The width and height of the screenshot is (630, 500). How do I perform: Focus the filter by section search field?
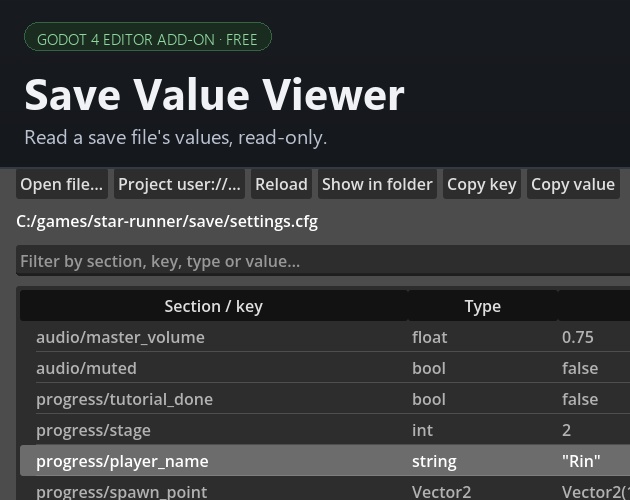(x=323, y=261)
